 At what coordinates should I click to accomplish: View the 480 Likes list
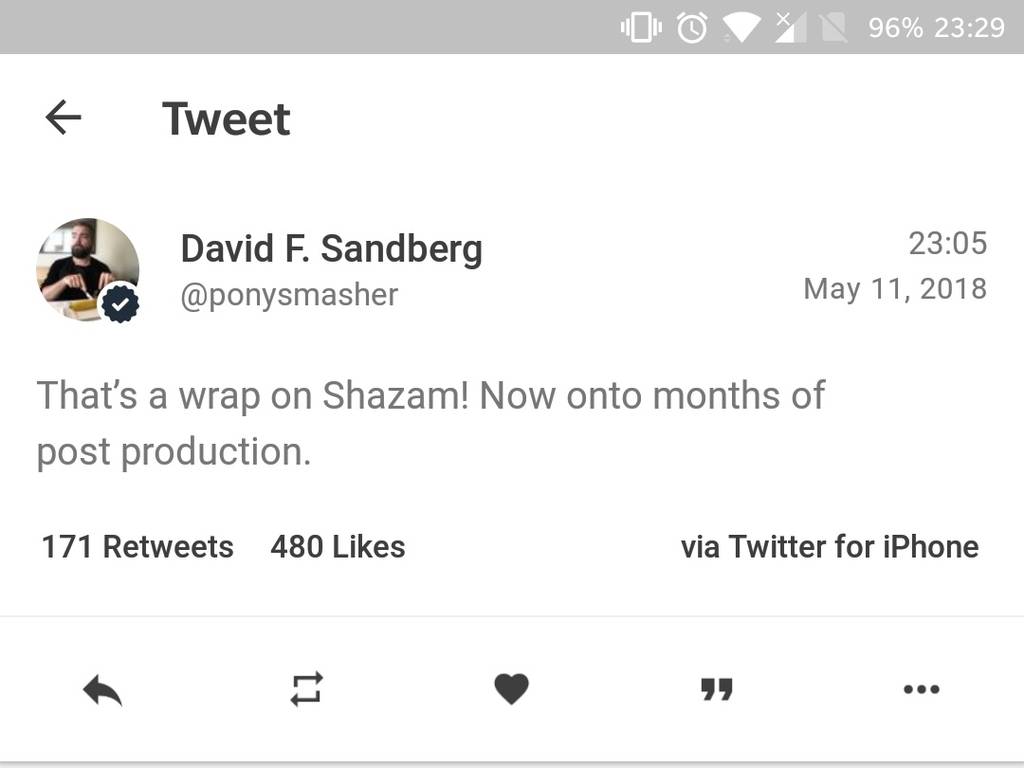(337, 547)
